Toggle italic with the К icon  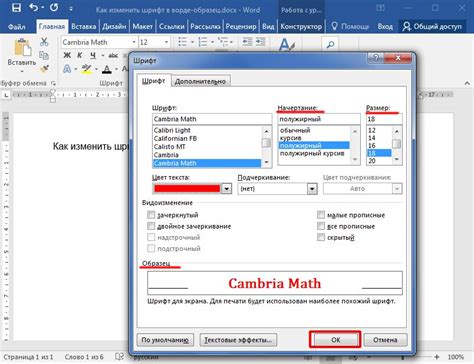click(x=80, y=55)
